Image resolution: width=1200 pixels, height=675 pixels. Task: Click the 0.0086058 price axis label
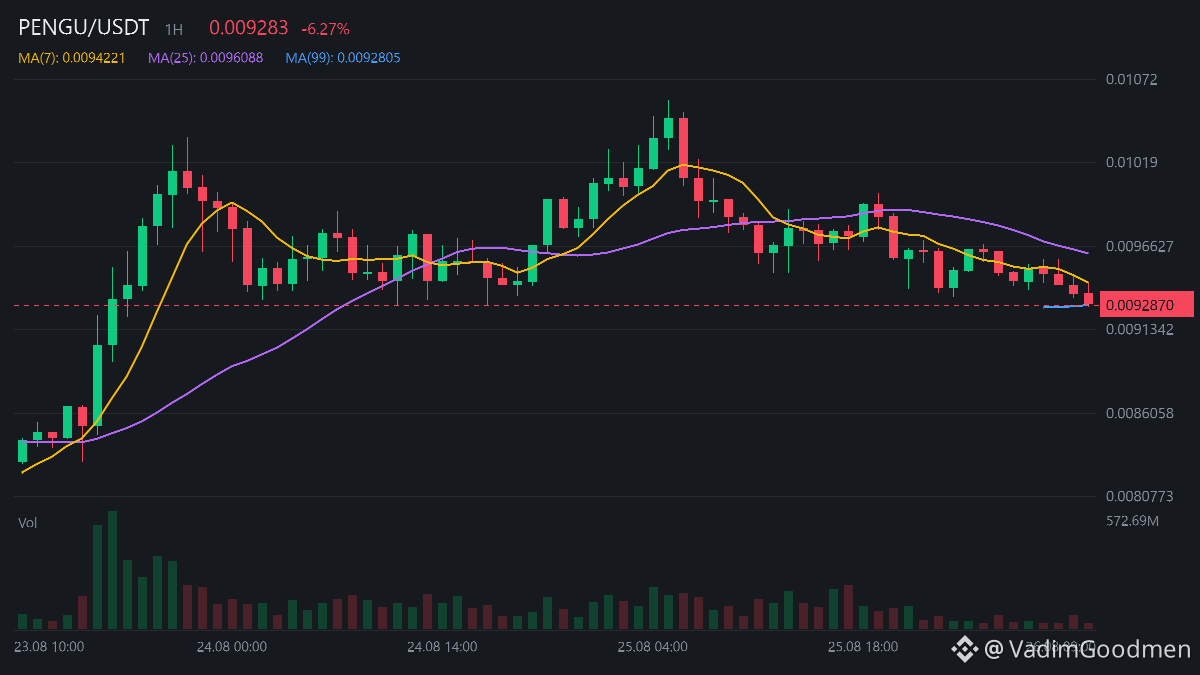[x=1139, y=413]
